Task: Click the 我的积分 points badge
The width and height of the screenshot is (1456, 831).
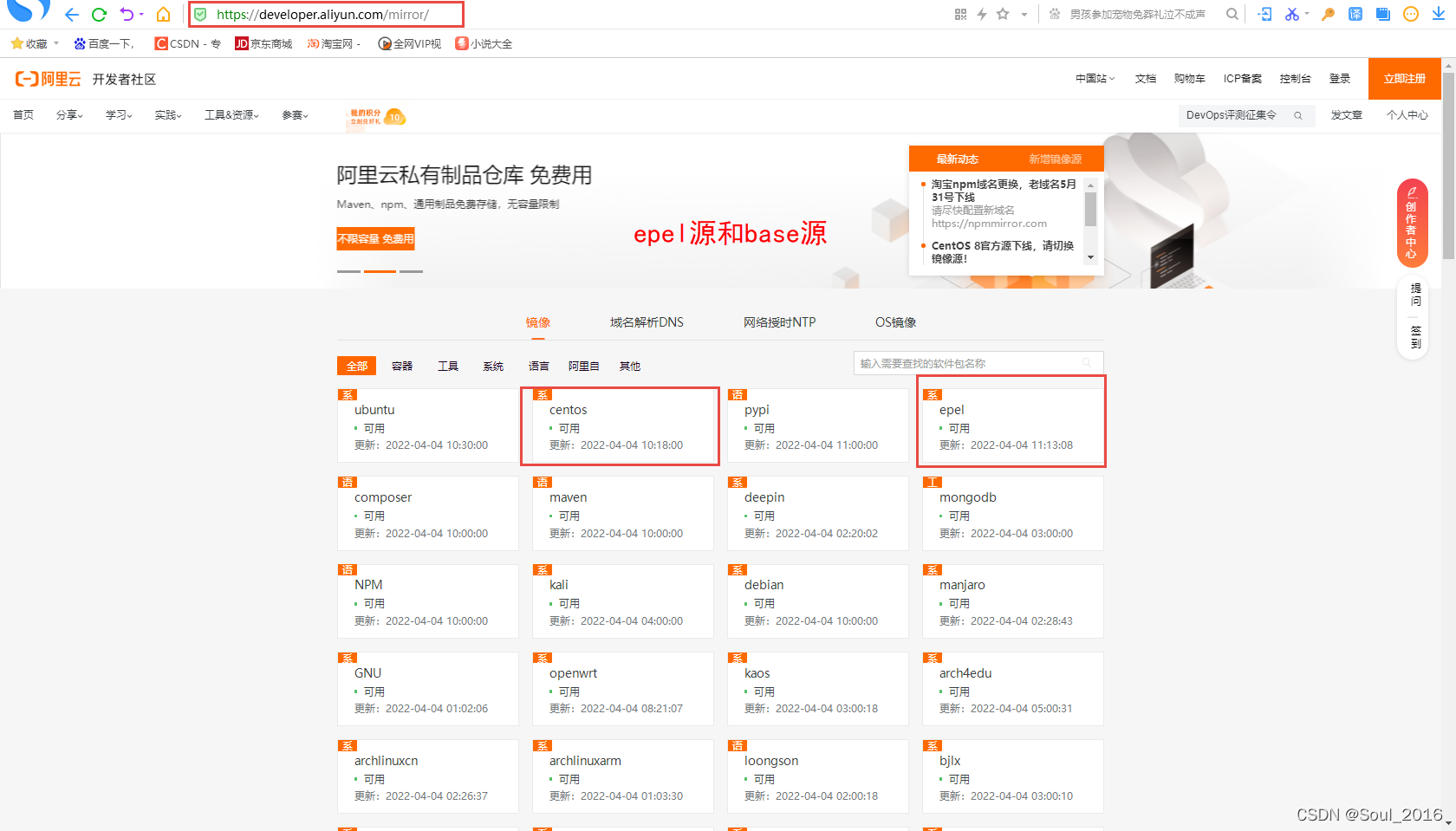Action: tap(376, 117)
